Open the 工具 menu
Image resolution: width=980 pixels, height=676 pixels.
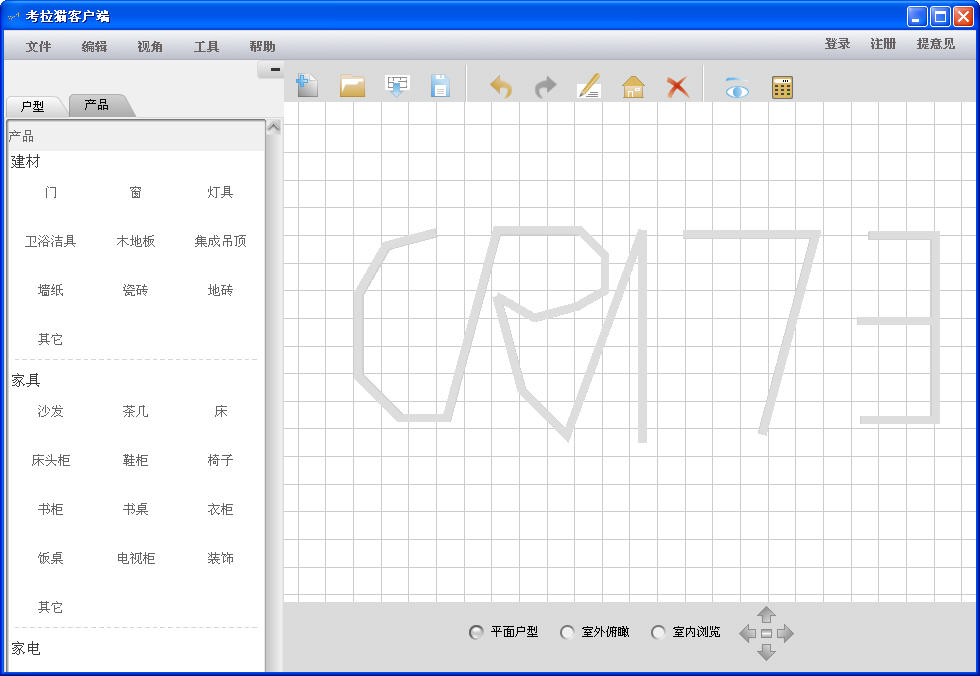click(x=206, y=46)
